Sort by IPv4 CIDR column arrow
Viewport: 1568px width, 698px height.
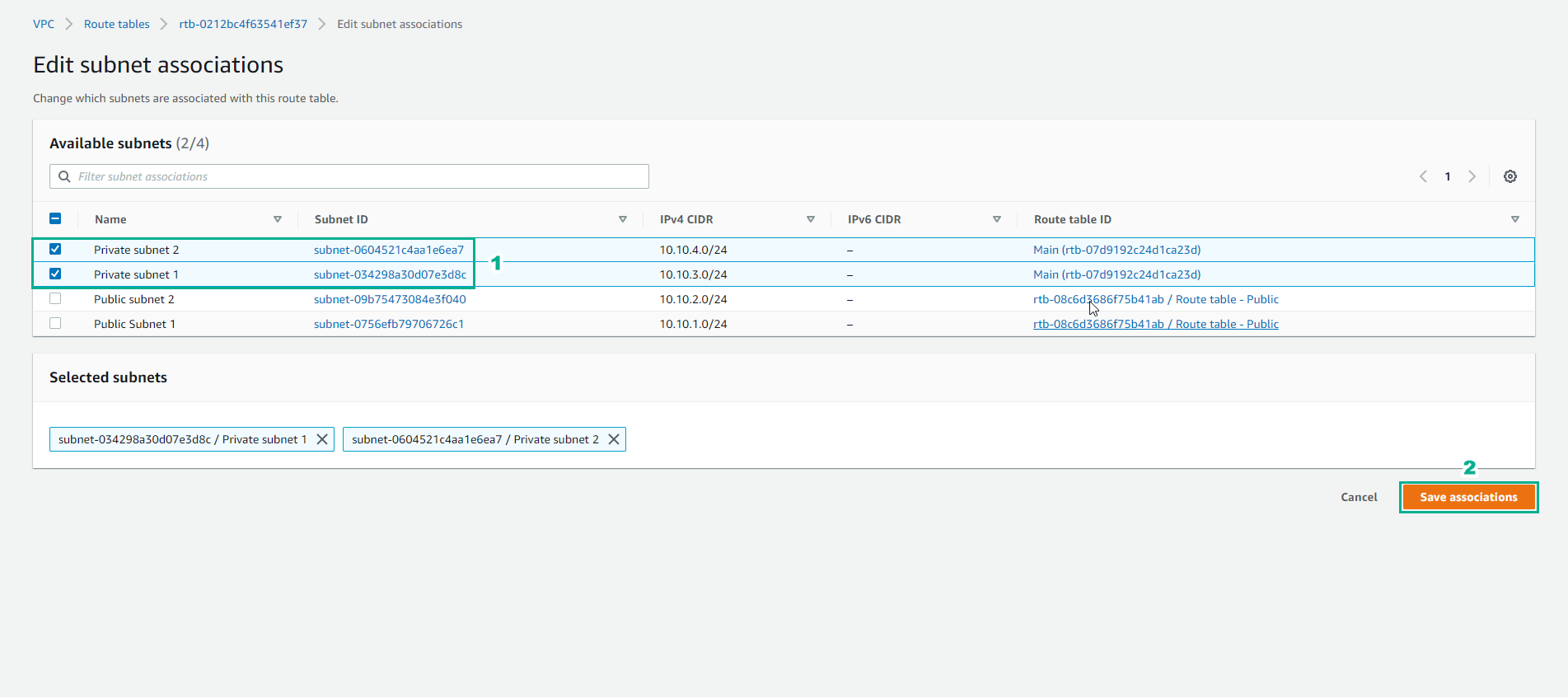click(811, 219)
